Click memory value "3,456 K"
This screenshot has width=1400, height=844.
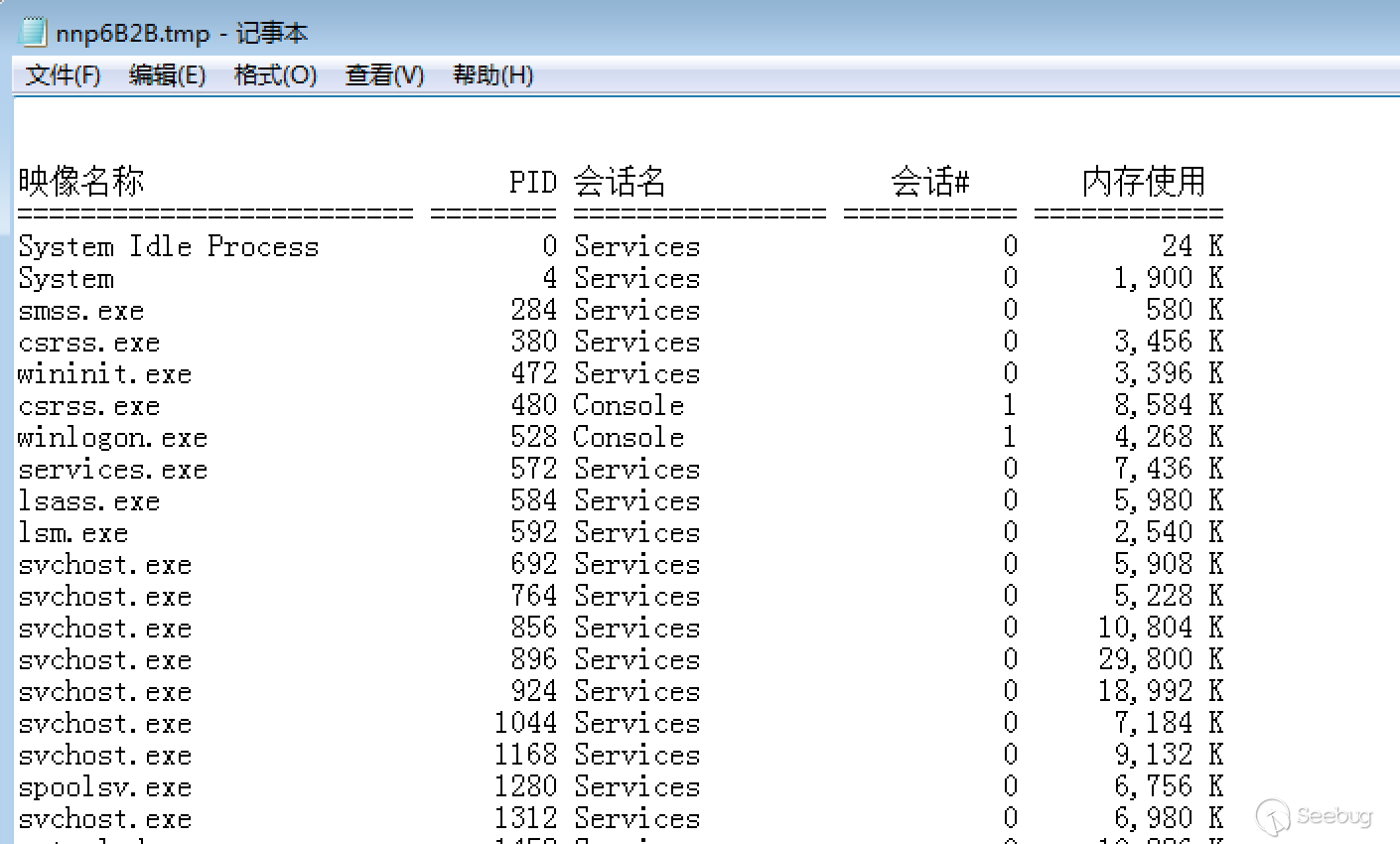tap(1169, 342)
